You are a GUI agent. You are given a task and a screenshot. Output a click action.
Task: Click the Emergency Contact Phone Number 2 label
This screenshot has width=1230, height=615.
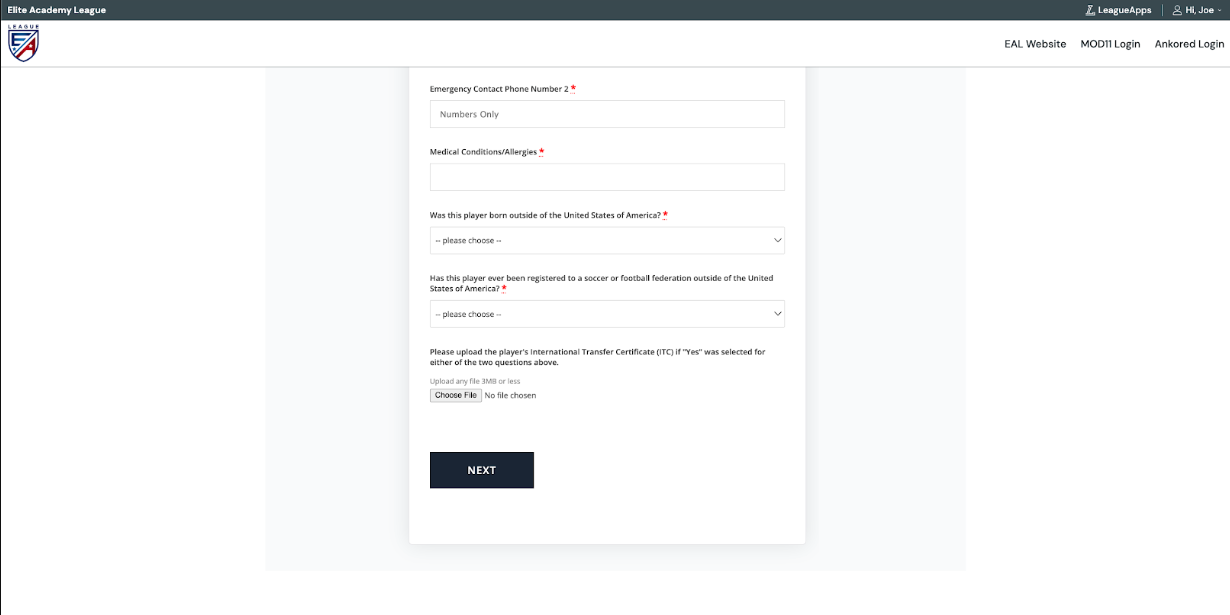[x=499, y=89]
